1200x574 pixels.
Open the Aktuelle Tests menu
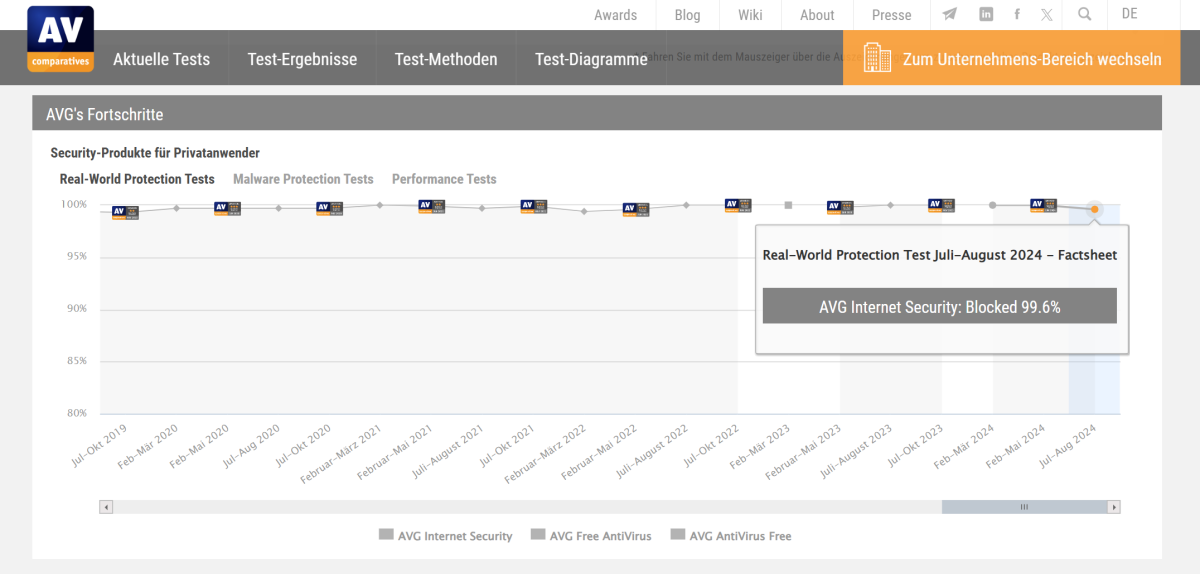(162, 59)
